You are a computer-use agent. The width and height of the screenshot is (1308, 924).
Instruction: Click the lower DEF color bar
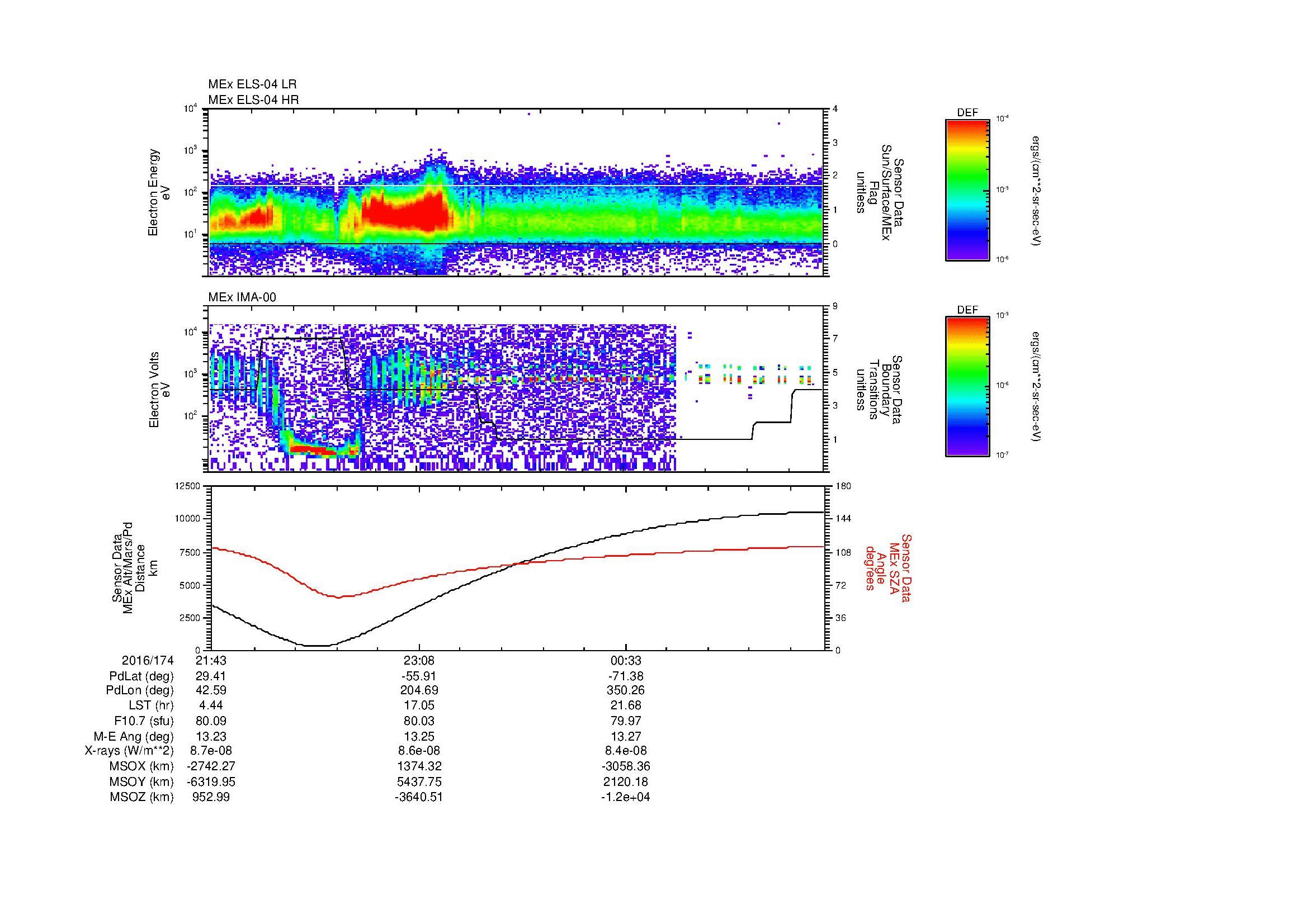point(967,387)
